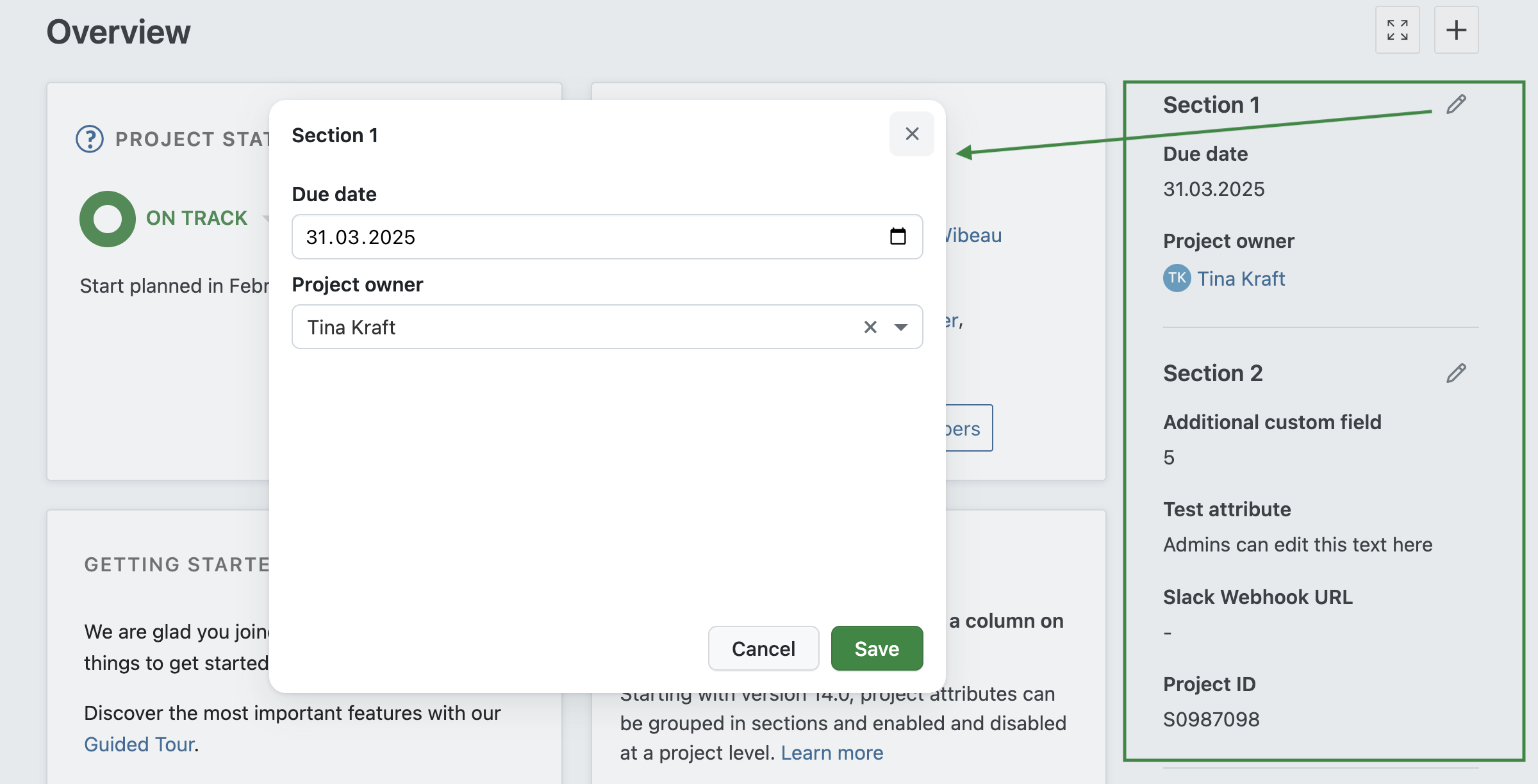Save the Section 1 changes

click(x=877, y=648)
